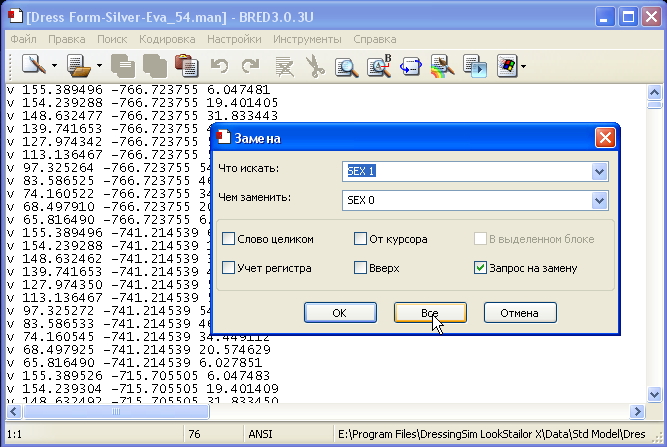Click the horizontal scrollbar left arrow
667x447 pixels.
point(14,411)
